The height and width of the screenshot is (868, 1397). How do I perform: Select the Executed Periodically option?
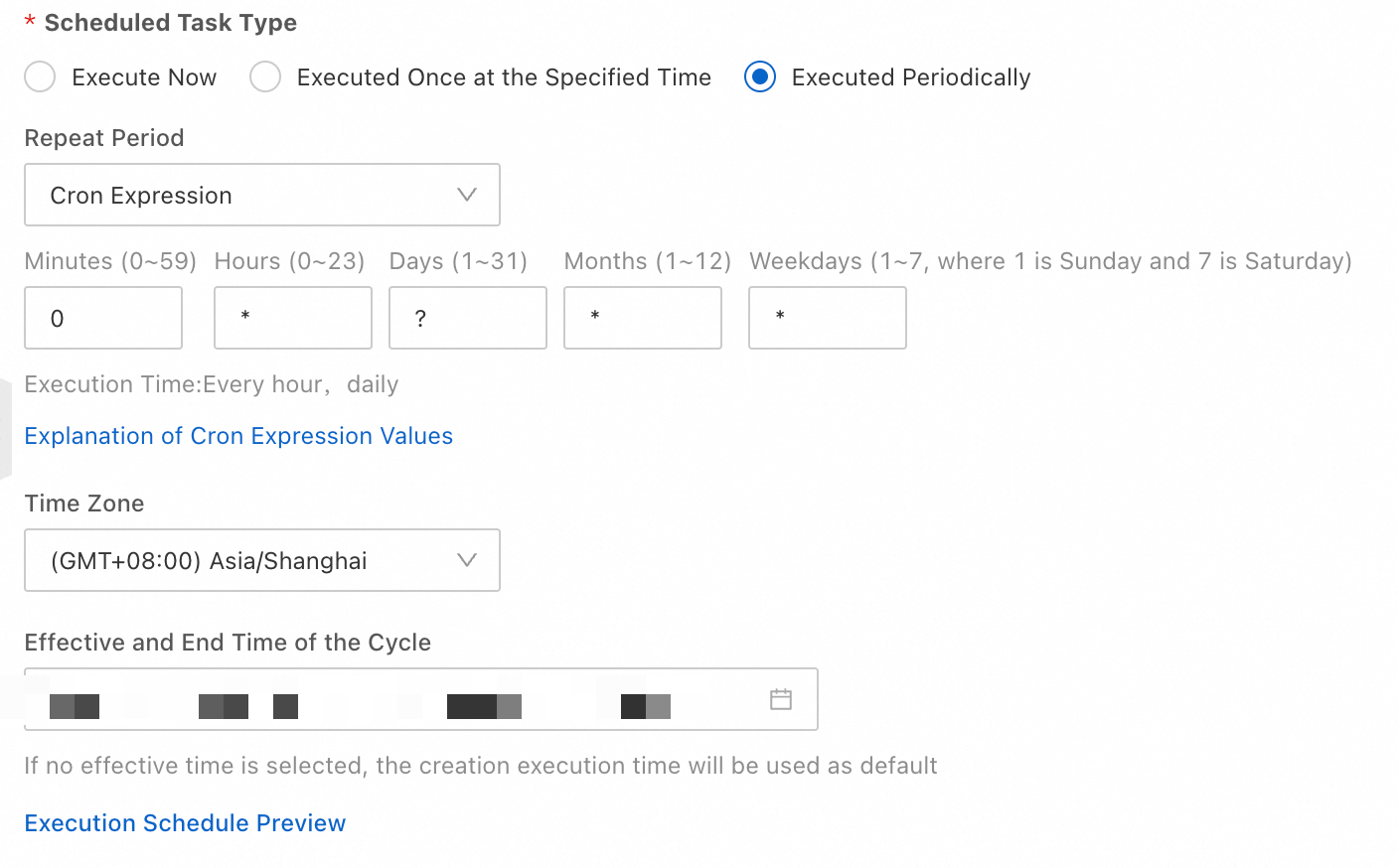[x=760, y=77]
